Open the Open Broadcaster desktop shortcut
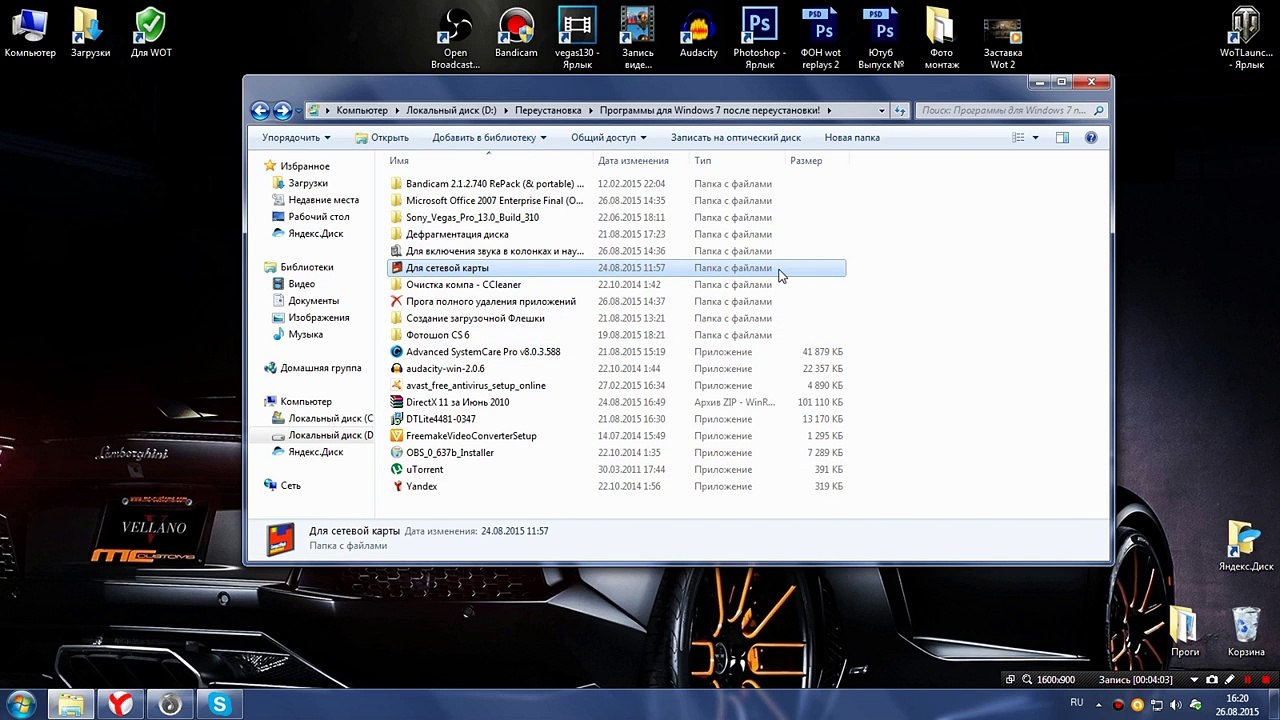This screenshot has width=1280, height=720. (x=455, y=39)
